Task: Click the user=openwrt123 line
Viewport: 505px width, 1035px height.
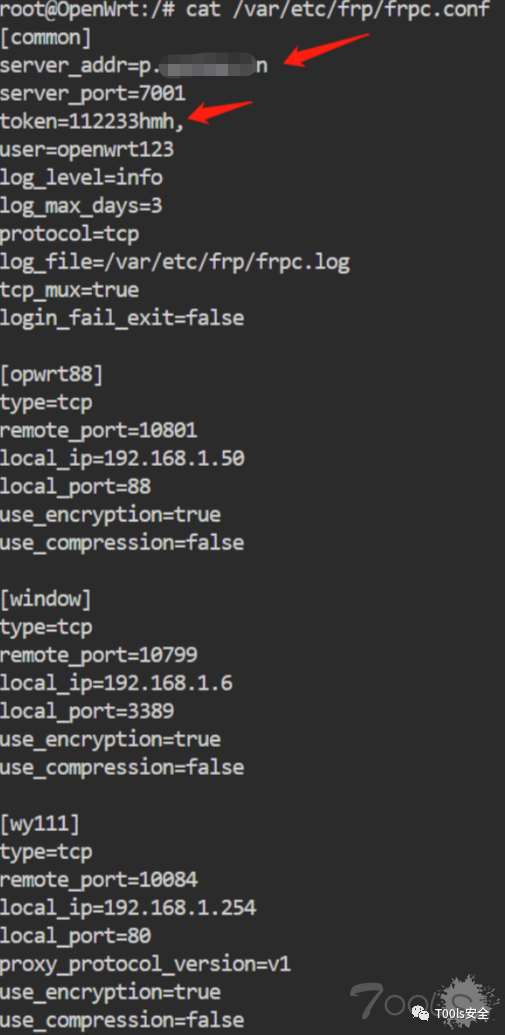Action: pos(86,149)
